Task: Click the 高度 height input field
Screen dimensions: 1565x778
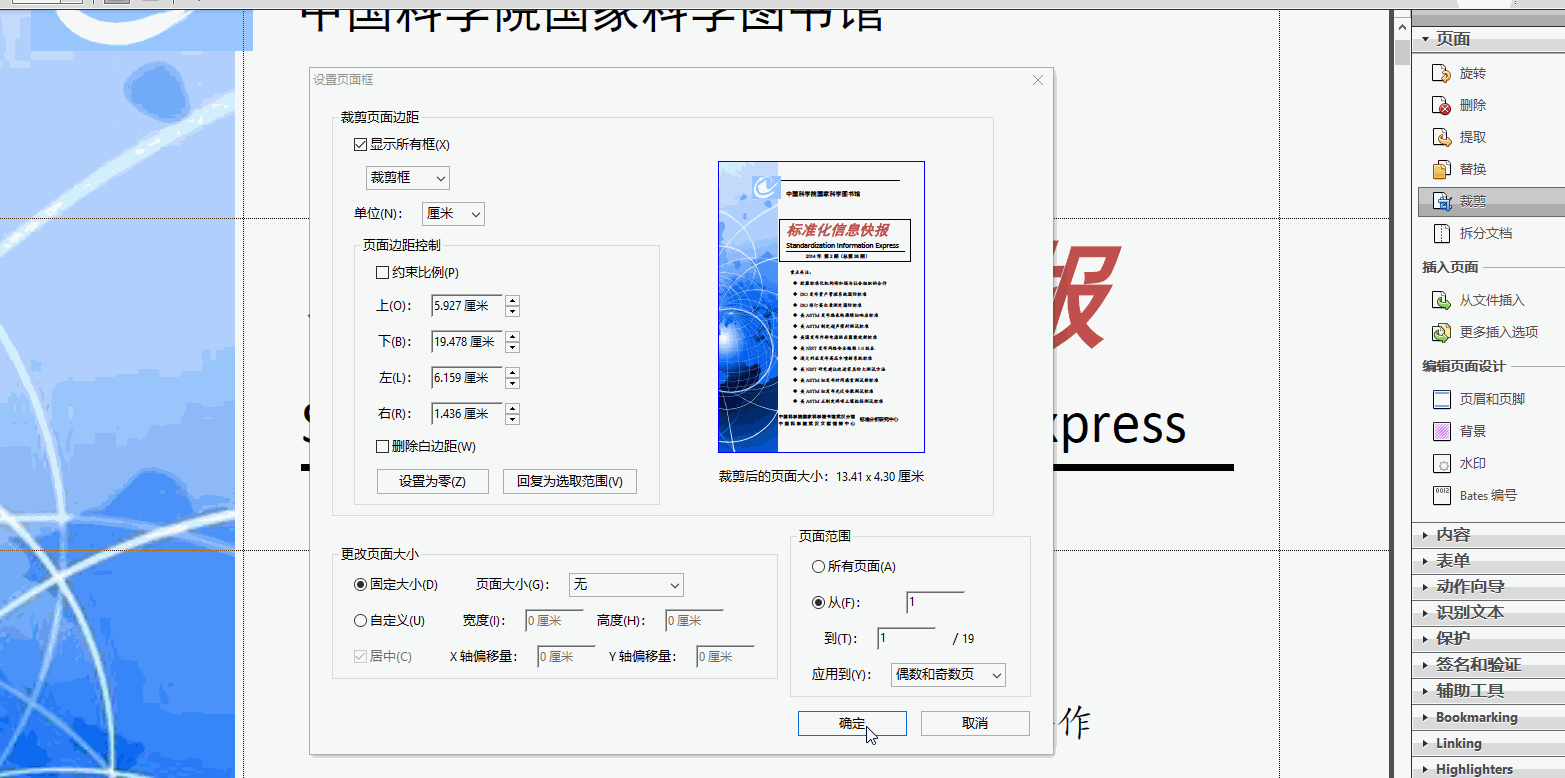Action: (x=694, y=621)
